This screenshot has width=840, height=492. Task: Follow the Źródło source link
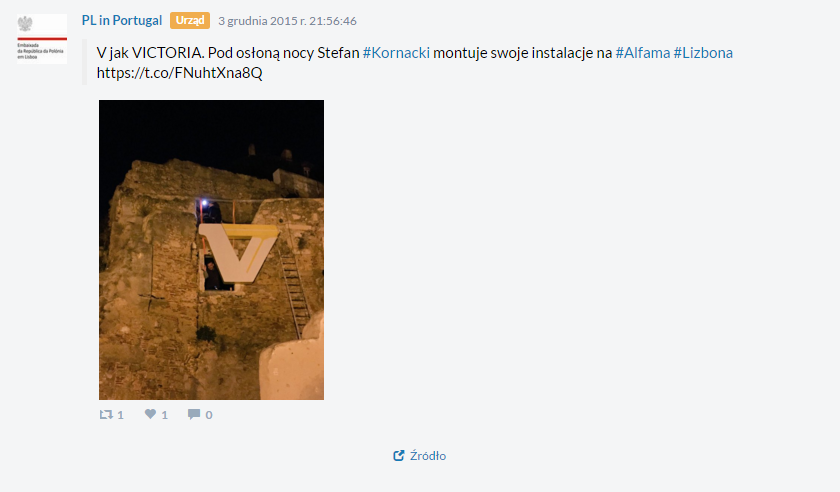tap(427, 456)
